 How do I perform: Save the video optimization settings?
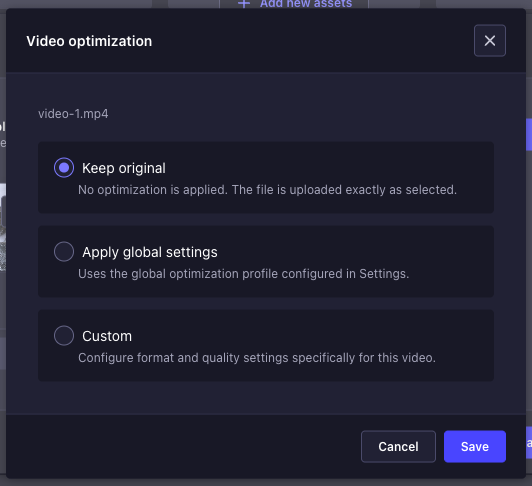(475, 446)
